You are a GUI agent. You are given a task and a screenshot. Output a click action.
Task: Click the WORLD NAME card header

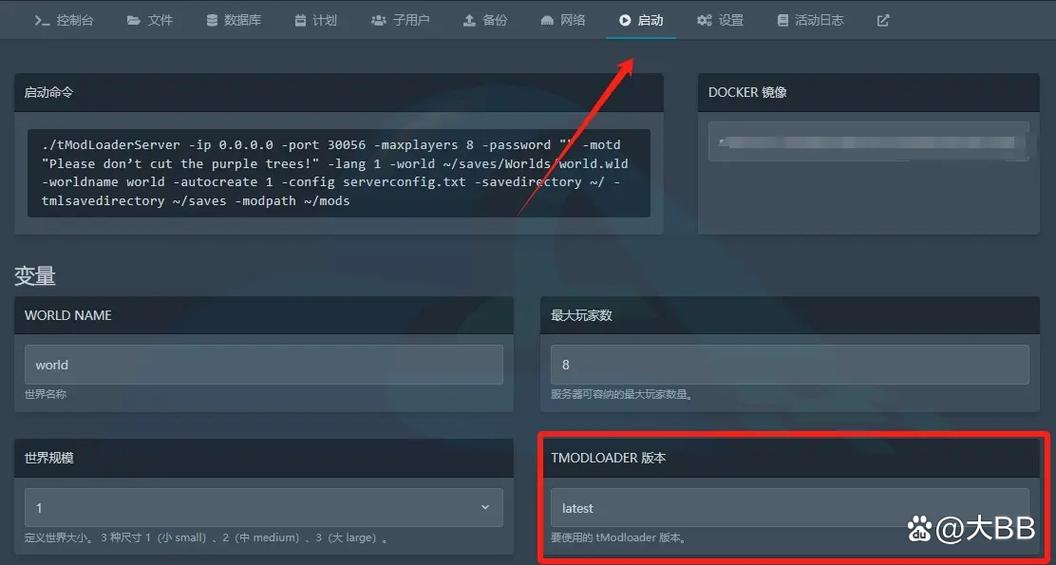click(264, 315)
